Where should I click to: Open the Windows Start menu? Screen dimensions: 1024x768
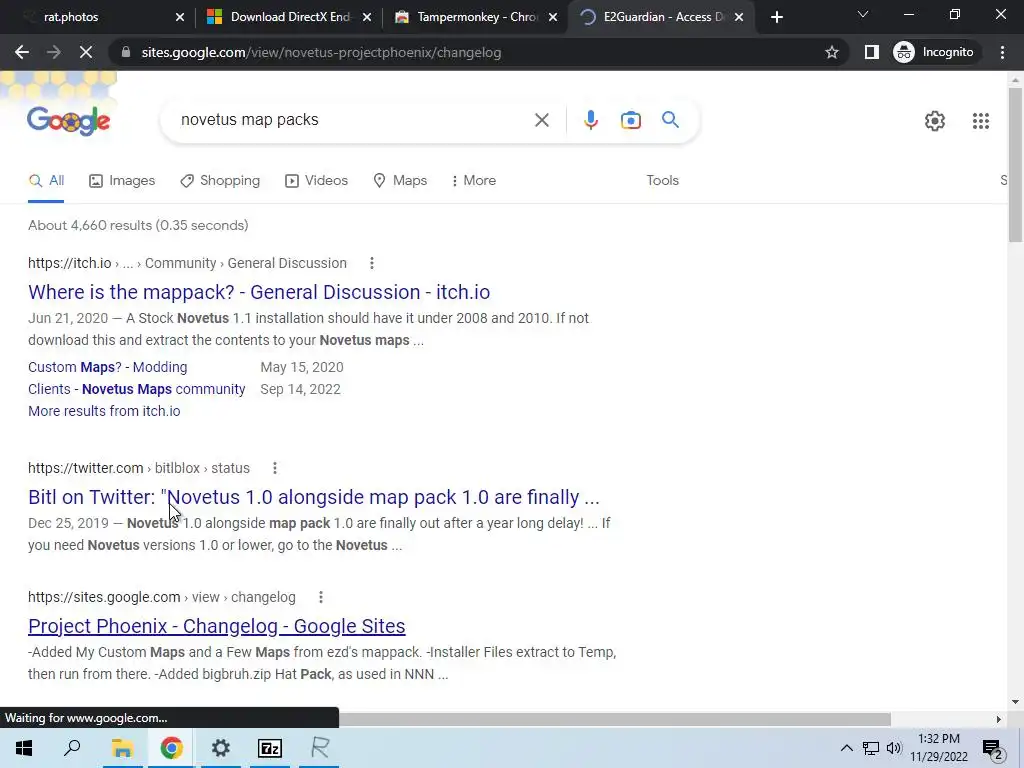24,748
